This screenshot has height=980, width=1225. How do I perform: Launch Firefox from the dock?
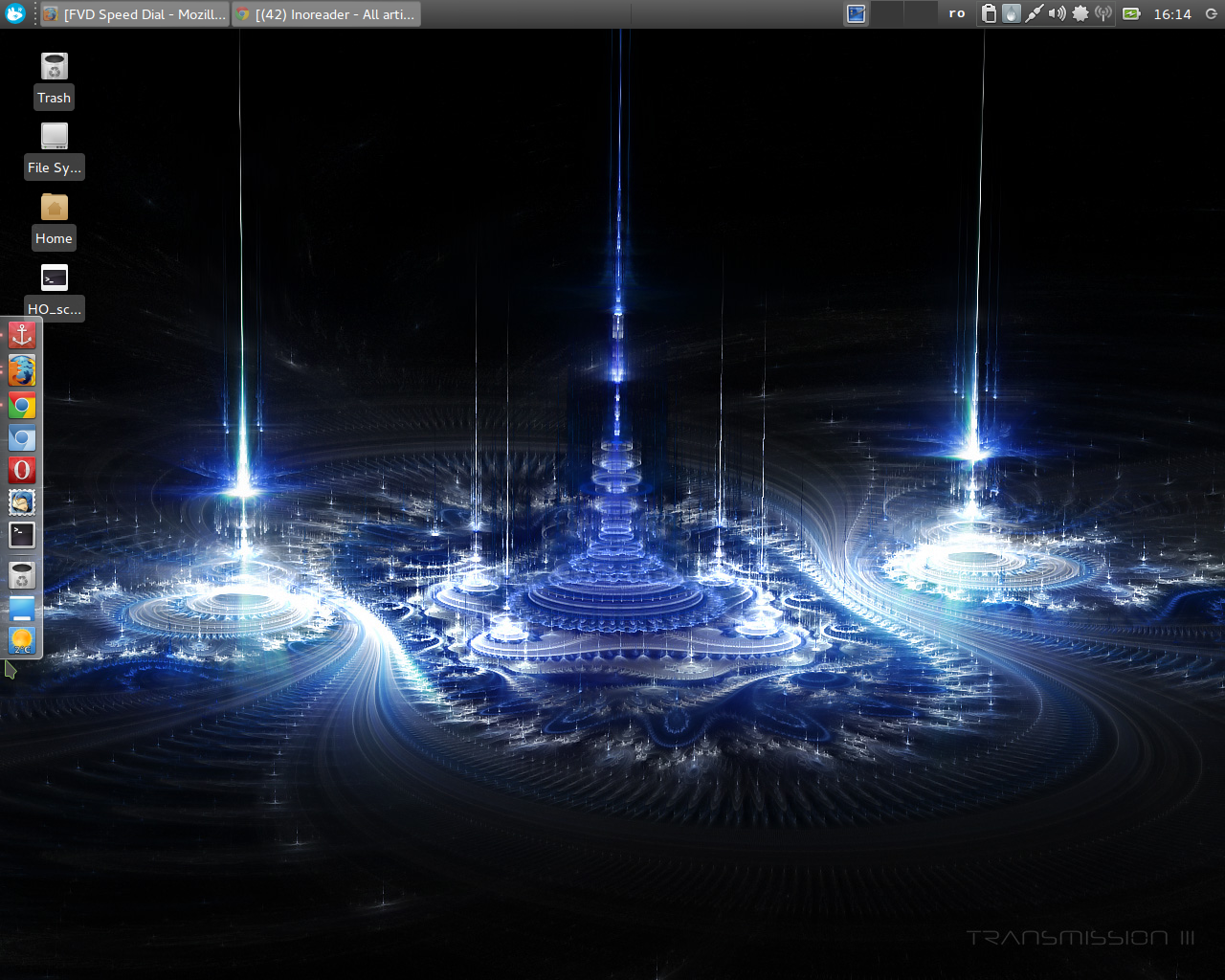(x=22, y=370)
